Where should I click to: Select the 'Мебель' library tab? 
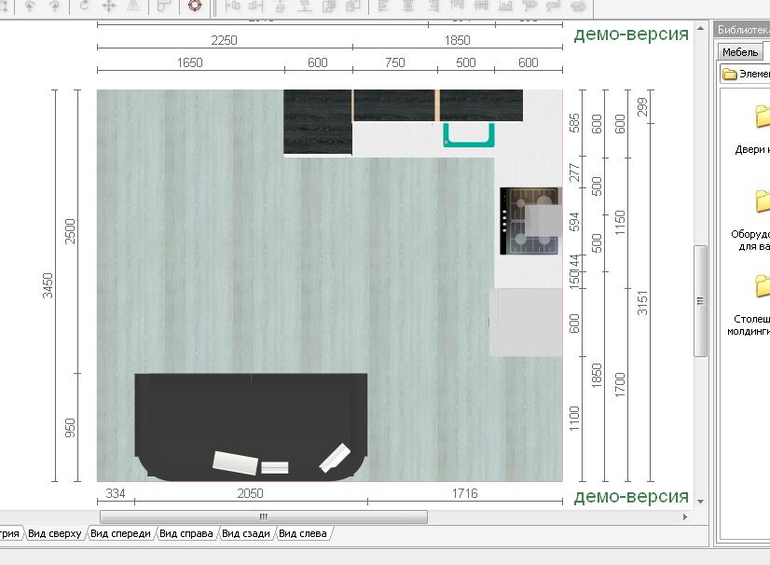point(740,52)
